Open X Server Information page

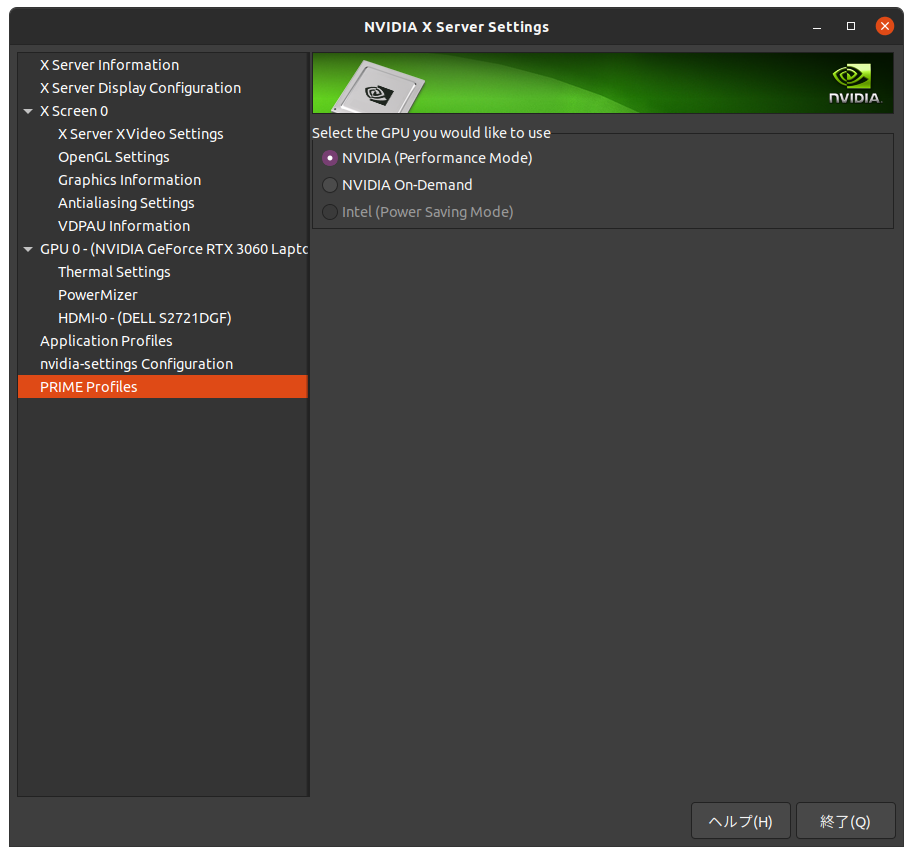(x=109, y=65)
